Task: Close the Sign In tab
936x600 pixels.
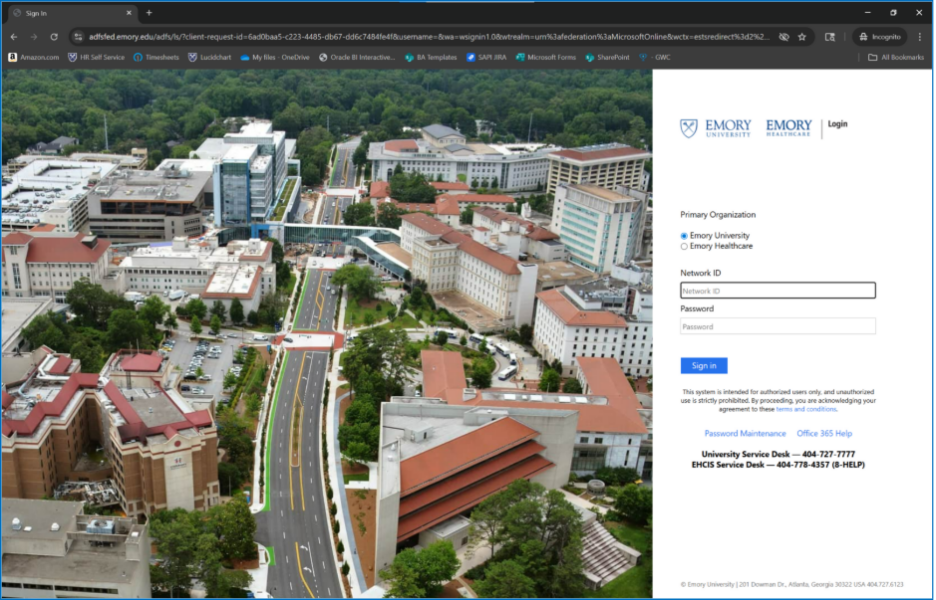Action: (129, 13)
